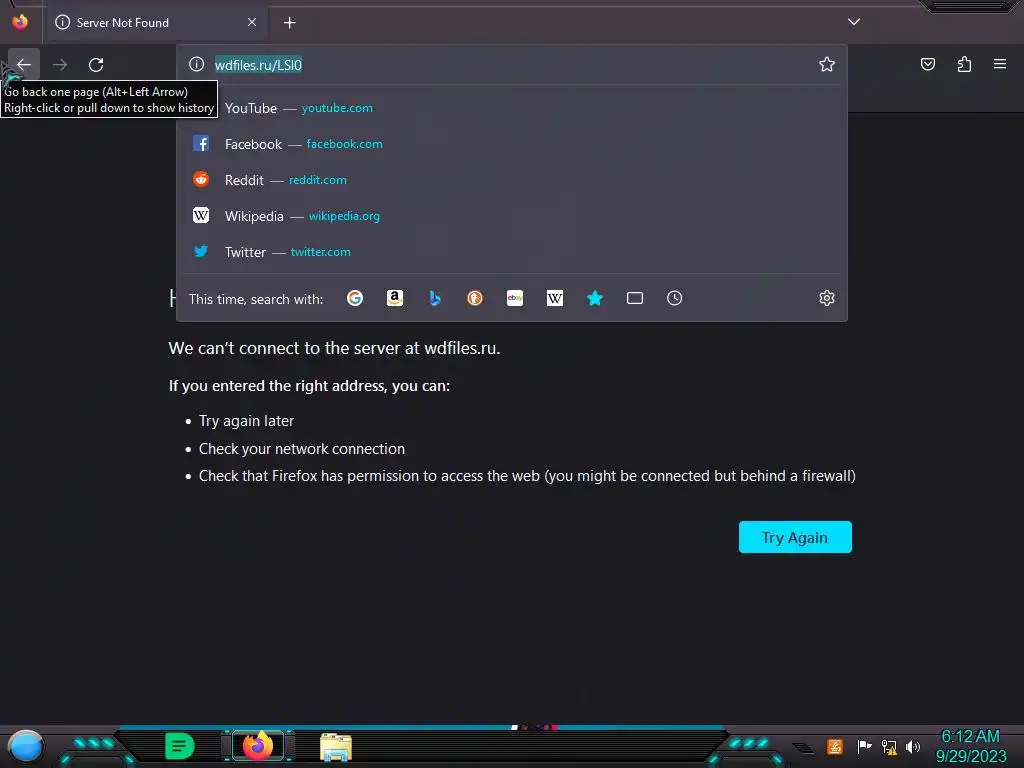Click the 'Try again later' bullet
The height and width of the screenshot is (768, 1024).
(246, 421)
